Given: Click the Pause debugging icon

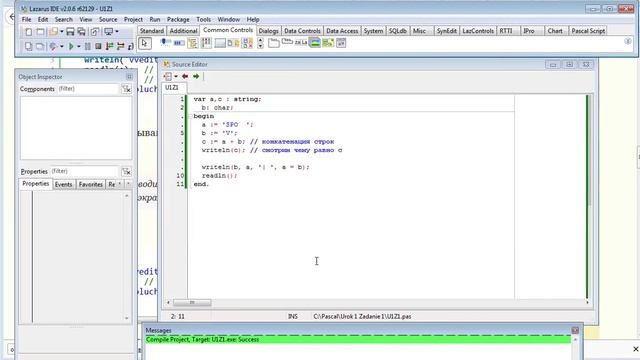Looking at the screenshot, I should coord(87,46).
